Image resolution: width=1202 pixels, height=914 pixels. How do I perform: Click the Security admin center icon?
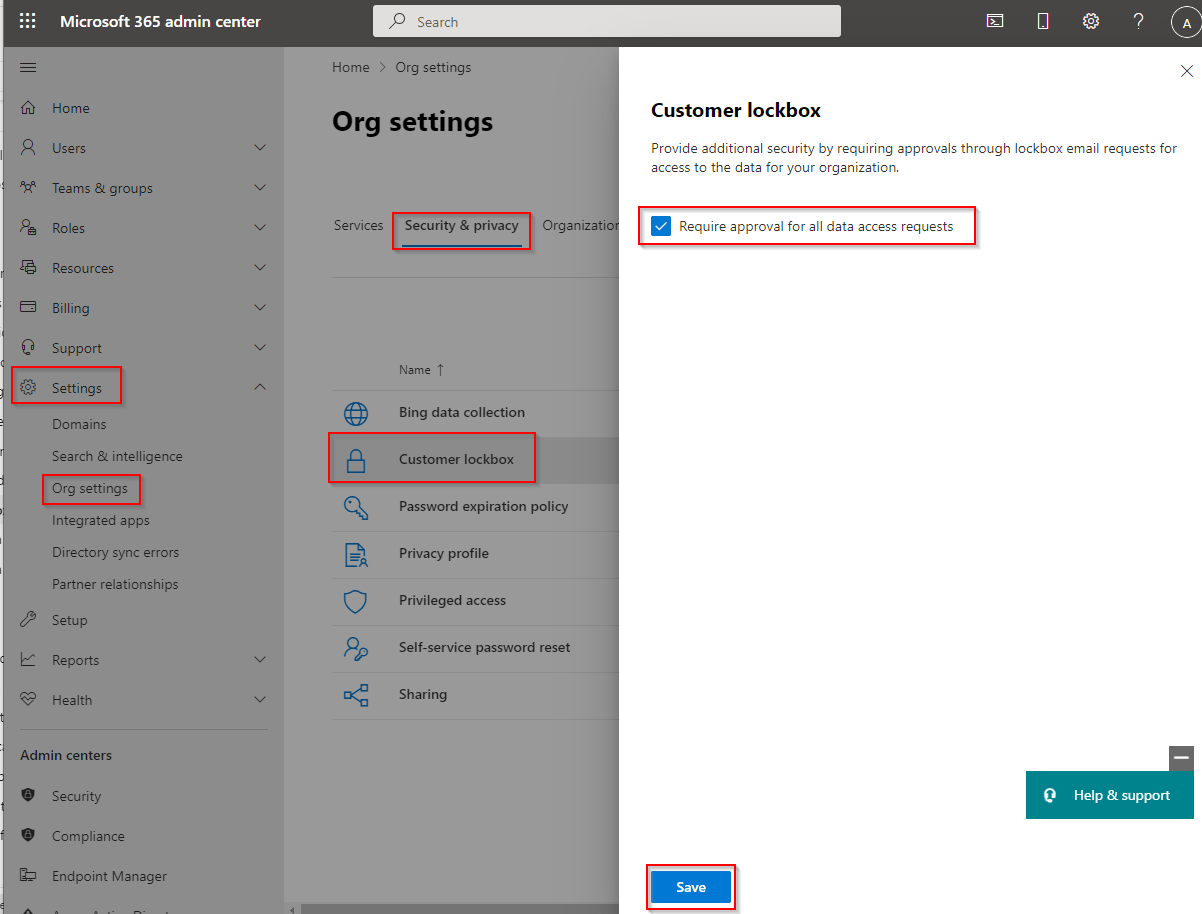click(26, 795)
